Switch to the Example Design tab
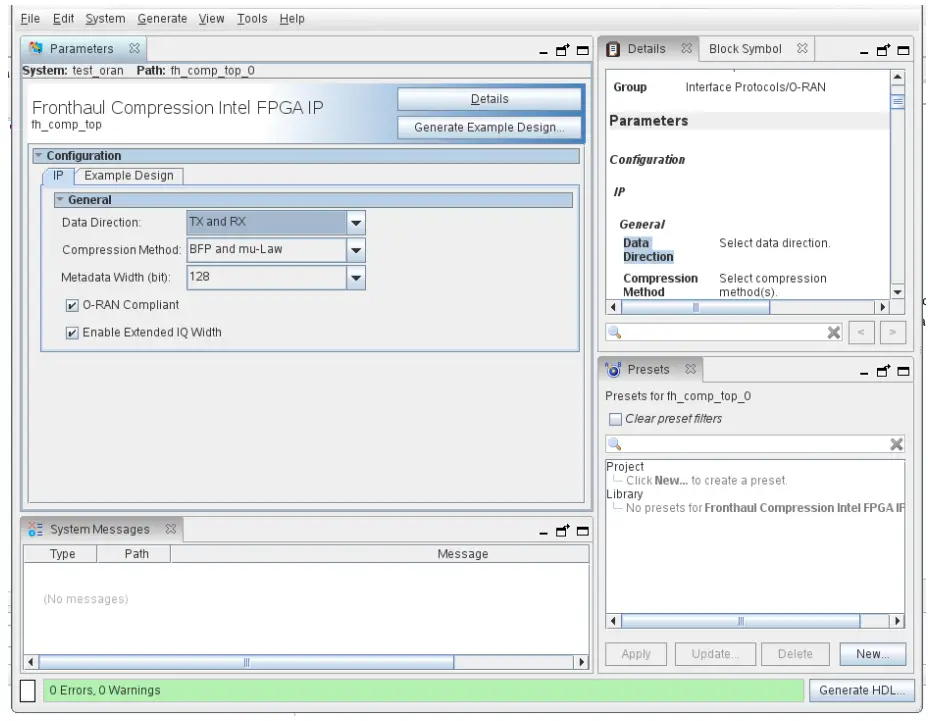 click(128, 175)
